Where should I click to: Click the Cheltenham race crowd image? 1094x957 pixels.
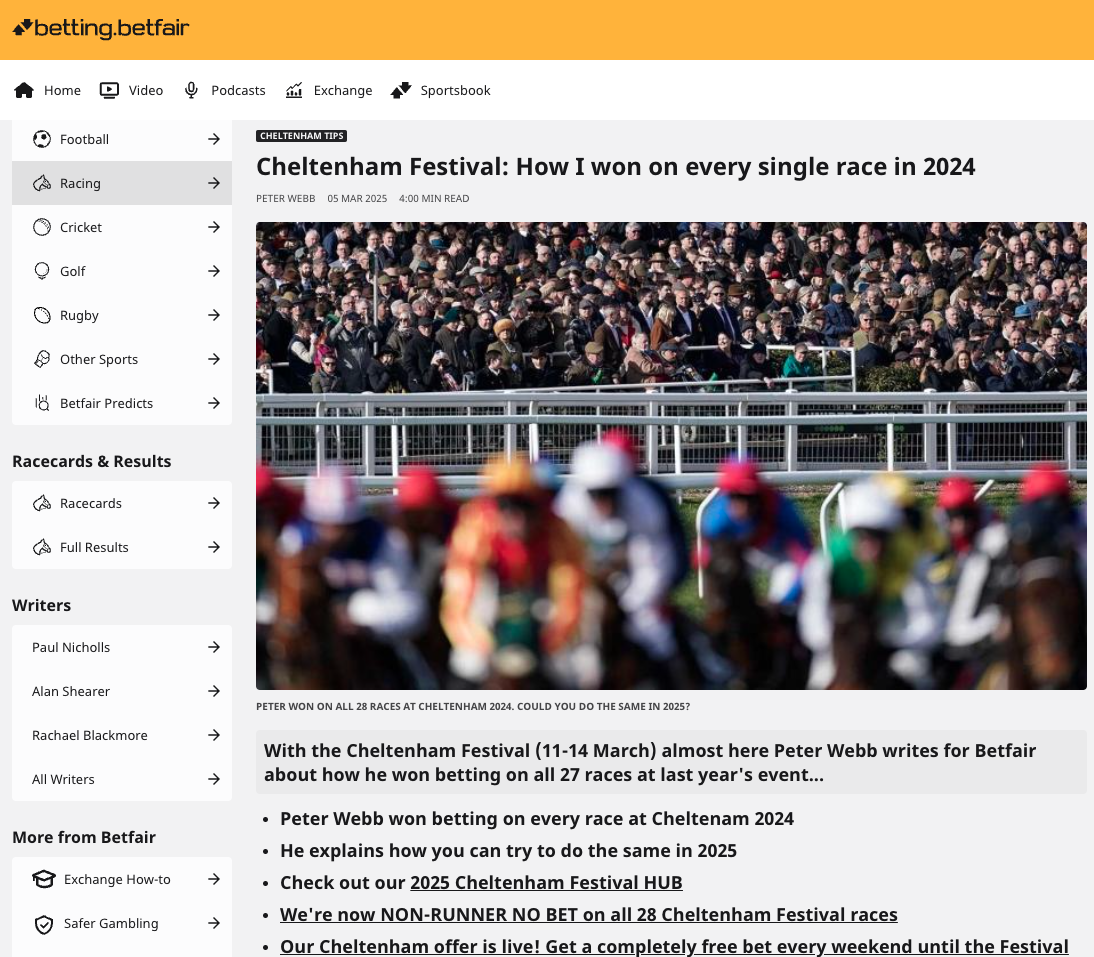(671, 455)
